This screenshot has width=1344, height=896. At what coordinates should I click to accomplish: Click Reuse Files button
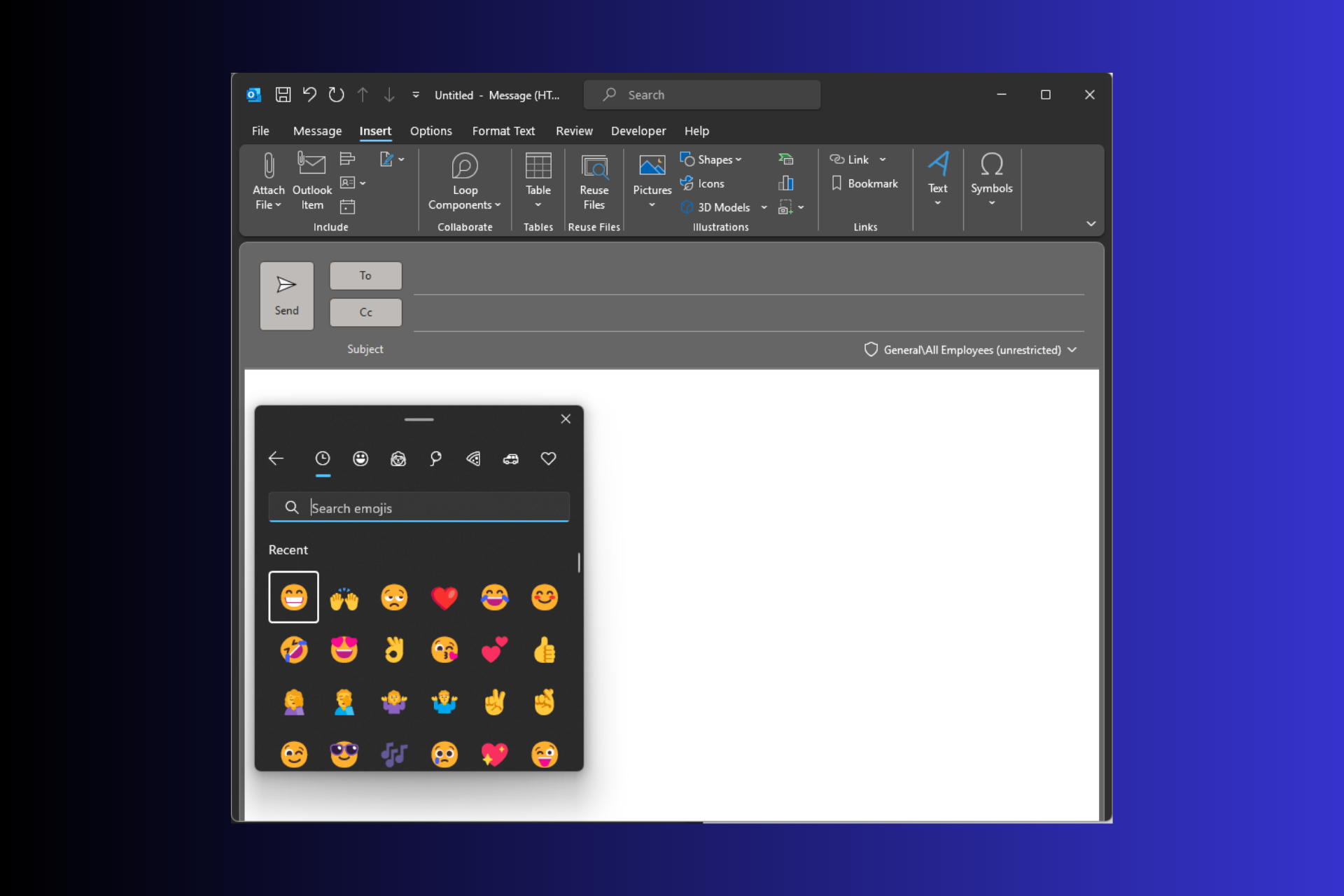coord(594,182)
